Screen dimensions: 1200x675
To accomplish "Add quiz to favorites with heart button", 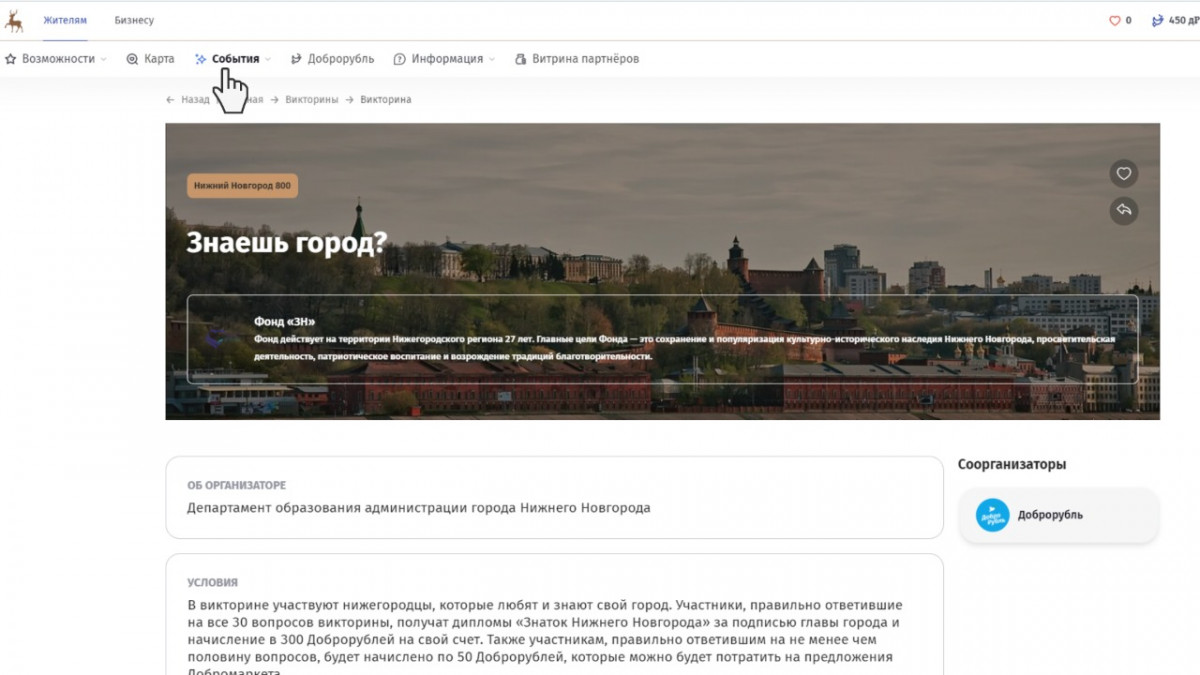I will pos(1124,174).
